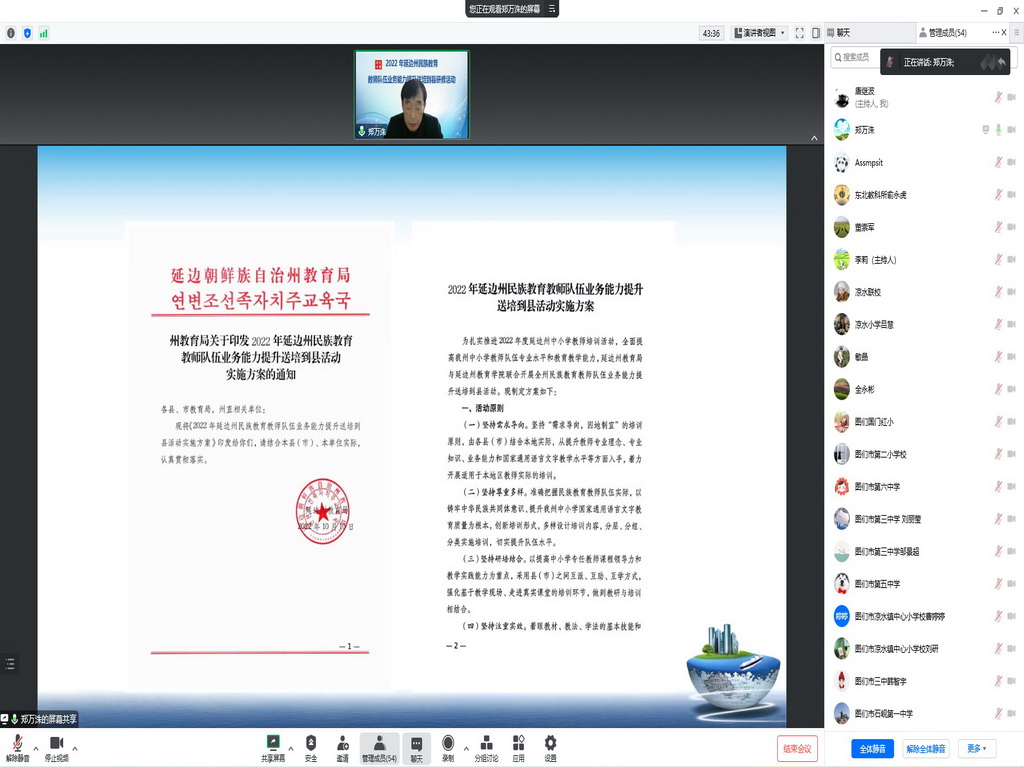Toggle 李莉 (主持人) microphone icon

tap(998, 259)
